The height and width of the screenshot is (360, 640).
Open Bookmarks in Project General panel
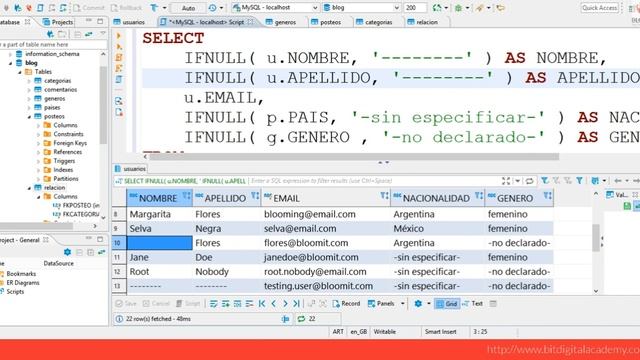21,274
